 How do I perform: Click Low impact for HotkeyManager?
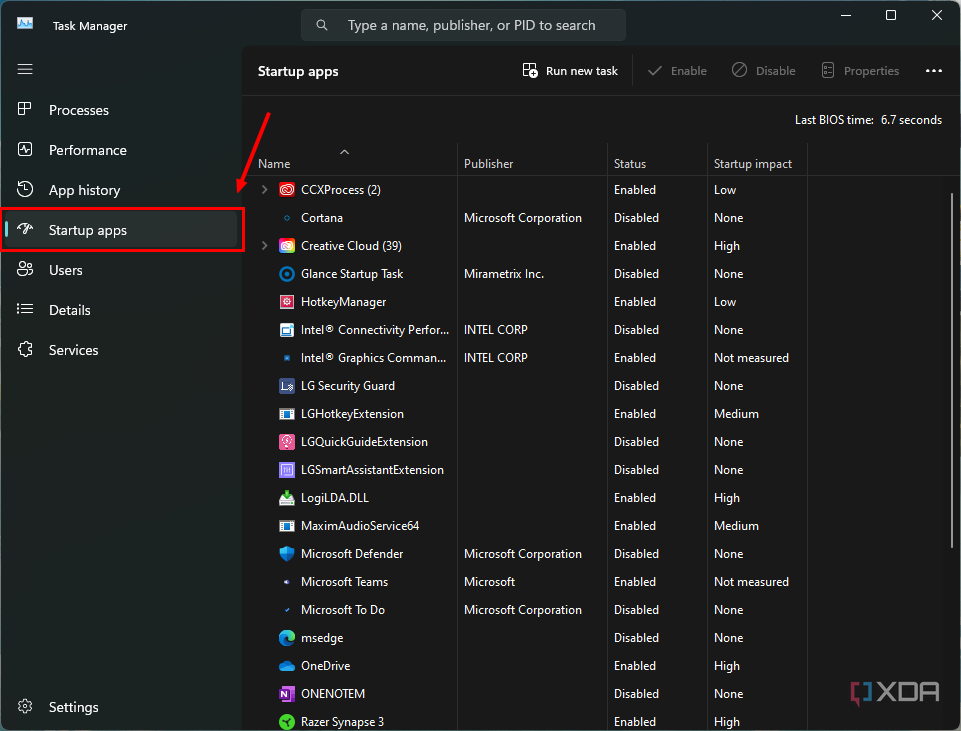coord(725,302)
